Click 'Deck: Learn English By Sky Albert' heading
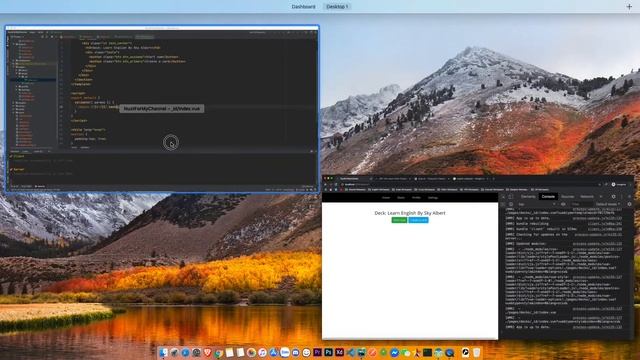The height and width of the screenshot is (360, 640). (410, 213)
